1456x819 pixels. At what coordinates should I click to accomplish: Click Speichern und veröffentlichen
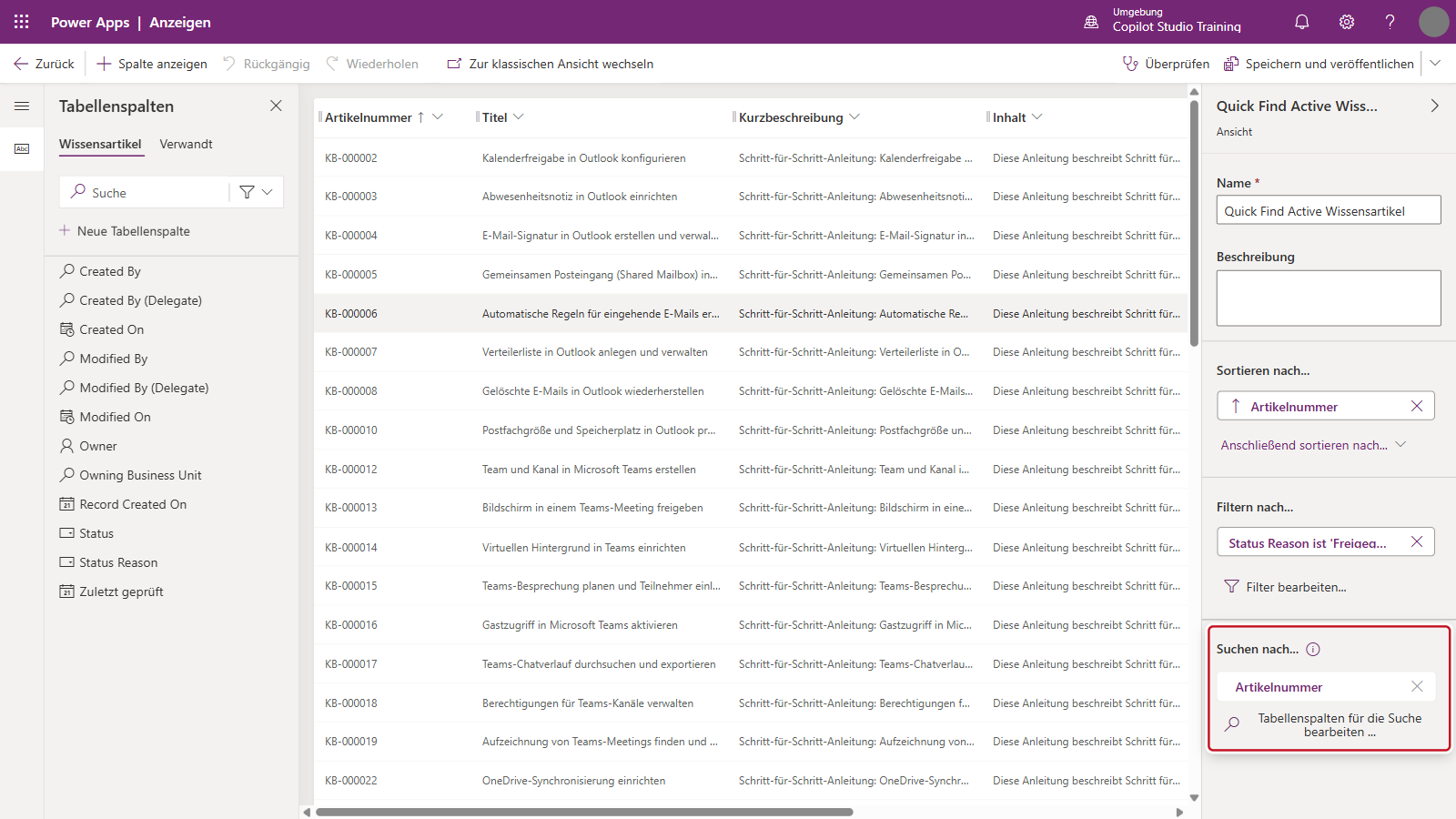[x=1319, y=64]
